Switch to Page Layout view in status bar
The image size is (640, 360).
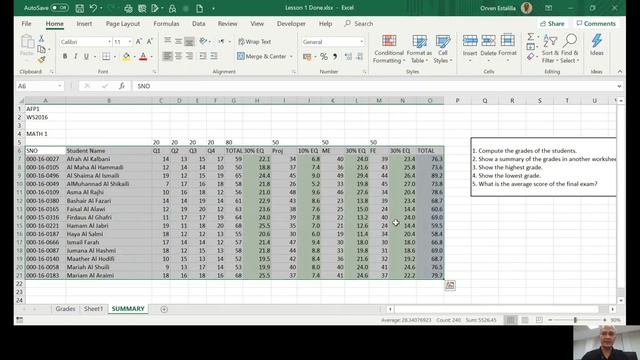click(x=525, y=320)
